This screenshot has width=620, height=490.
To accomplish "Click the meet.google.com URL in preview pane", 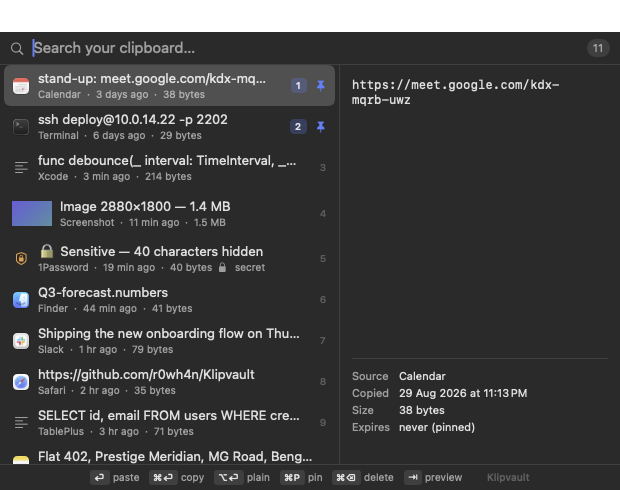I will 456,92.
